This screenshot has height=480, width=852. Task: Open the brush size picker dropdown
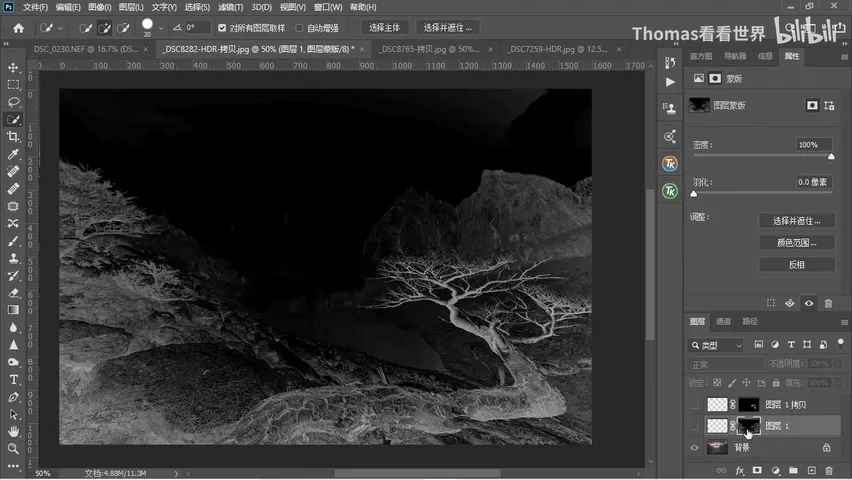point(161,28)
